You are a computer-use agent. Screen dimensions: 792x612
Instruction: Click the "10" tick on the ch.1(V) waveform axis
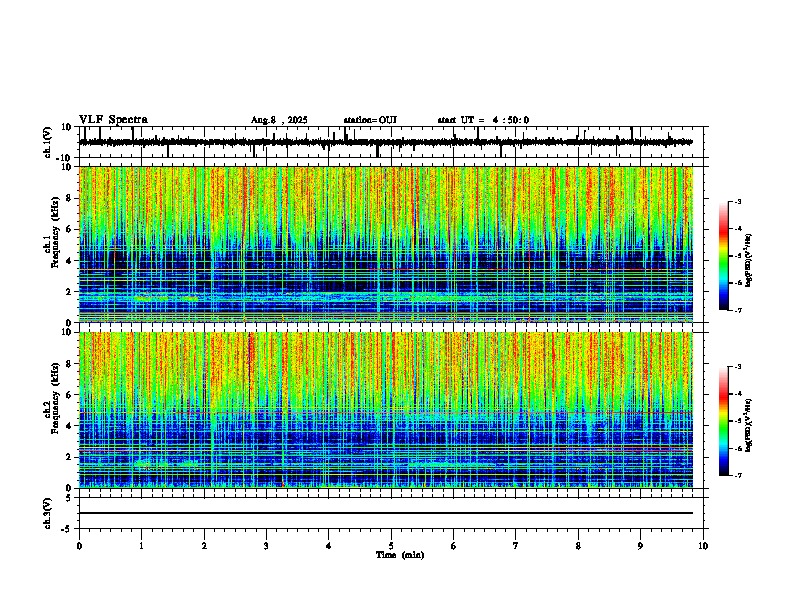click(67, 127)
